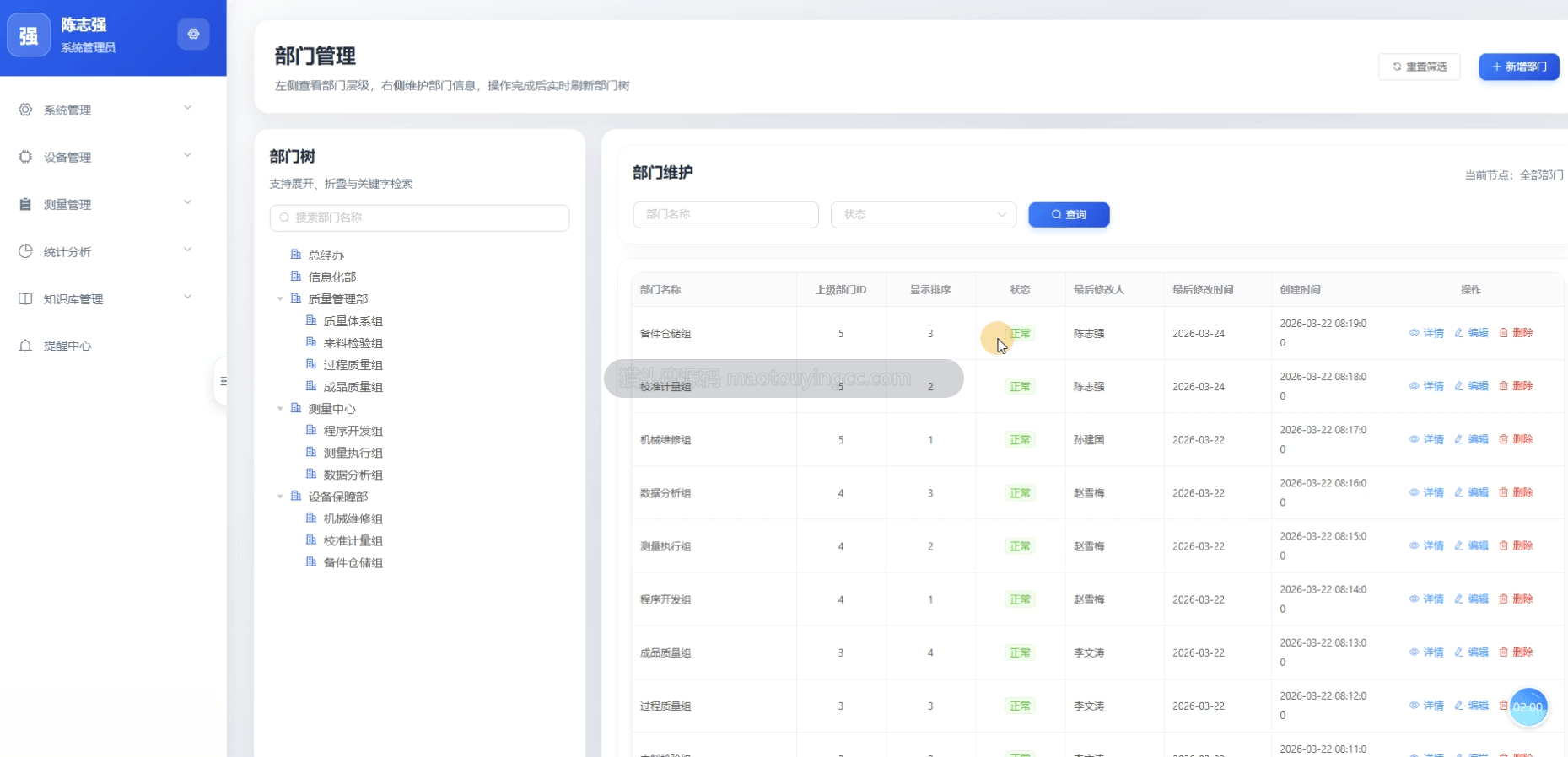Click the floating 02:00 timer bubble
Viewport: 1568px width, 757px height.
1528,707
